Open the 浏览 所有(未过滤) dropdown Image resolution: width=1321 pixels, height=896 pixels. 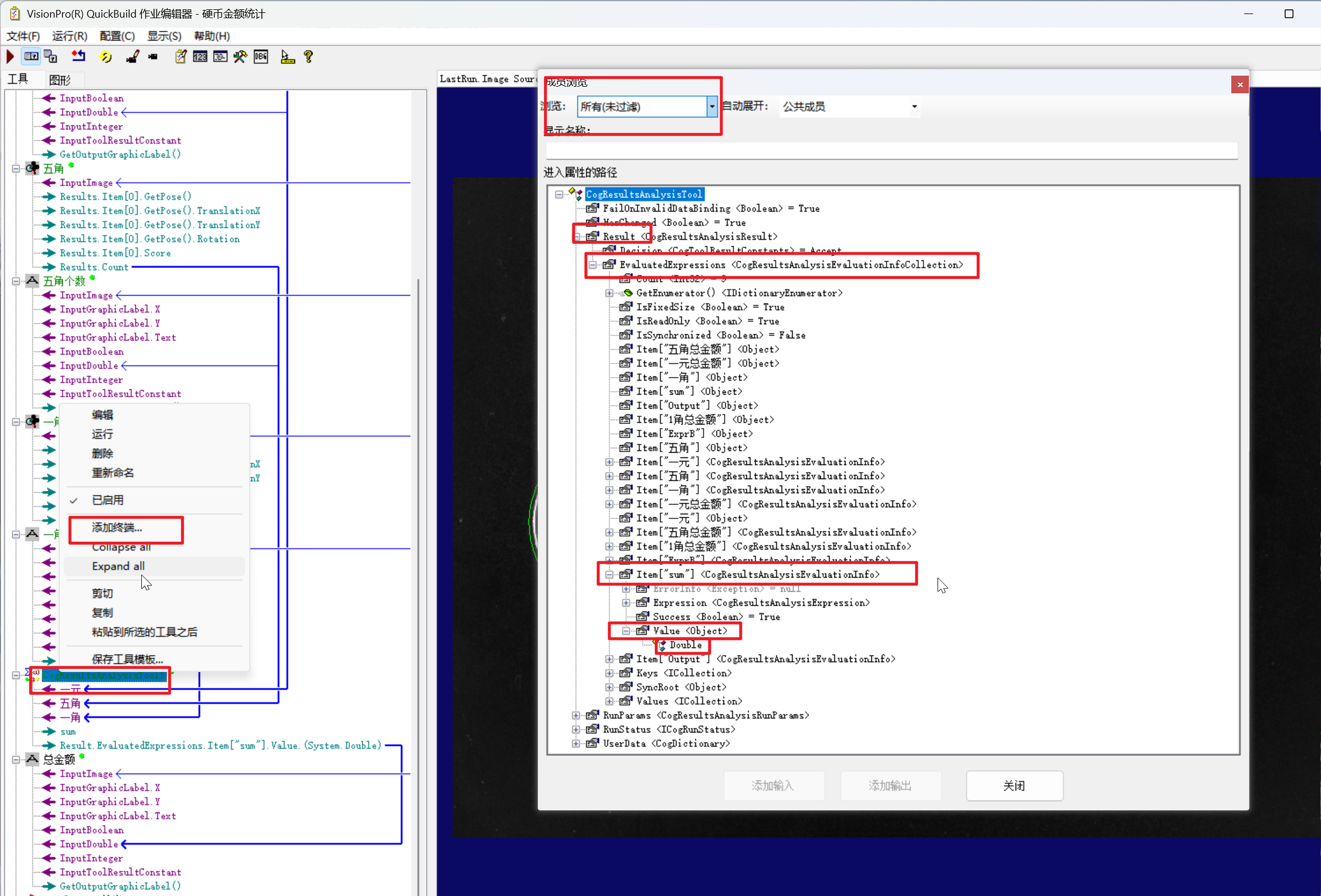click(712, 107)
